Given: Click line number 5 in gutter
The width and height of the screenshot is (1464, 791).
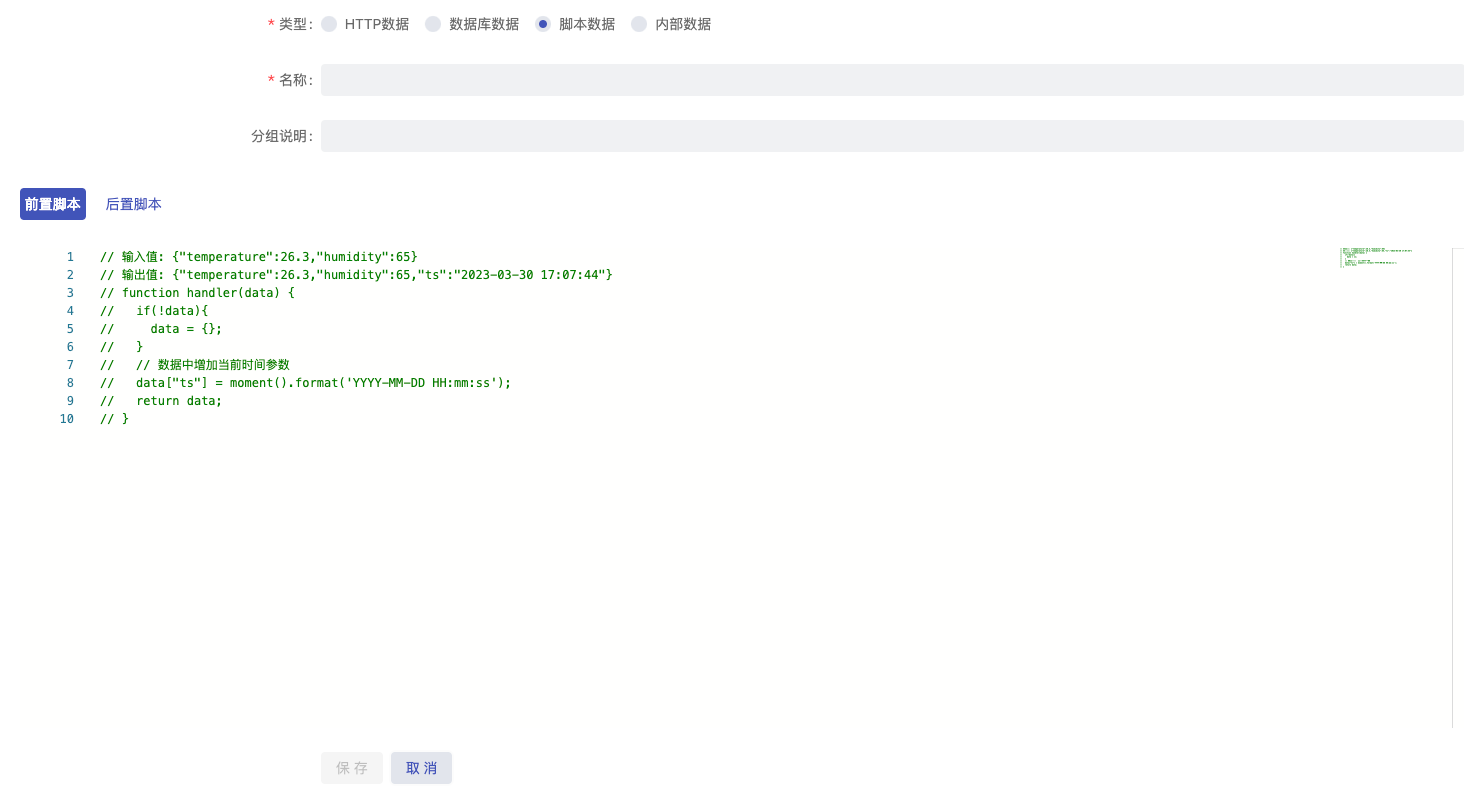Looking at the screenshot, I should (70, 329).
